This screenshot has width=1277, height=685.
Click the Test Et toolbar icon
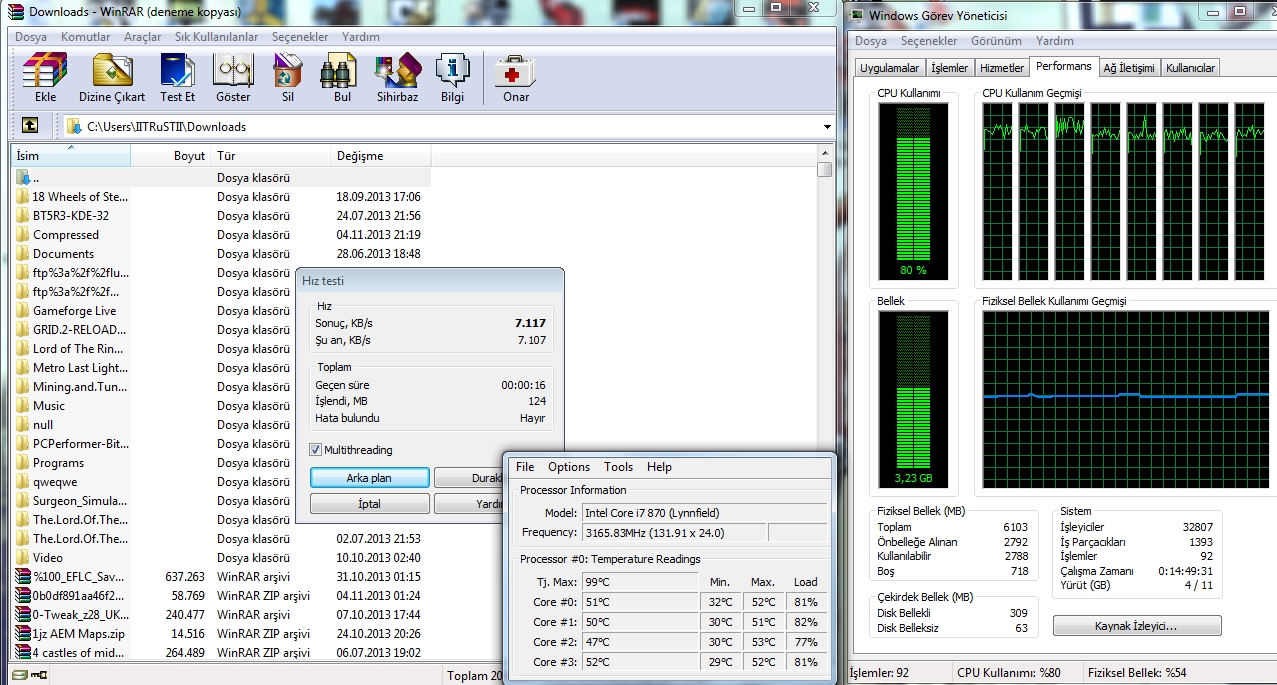pyautogui.click(x=177, y=71)
